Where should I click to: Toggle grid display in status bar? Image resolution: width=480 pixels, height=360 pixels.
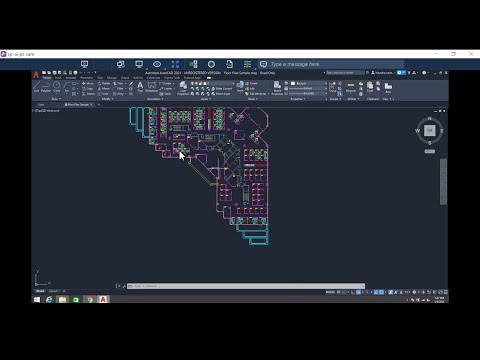[339, 292]
